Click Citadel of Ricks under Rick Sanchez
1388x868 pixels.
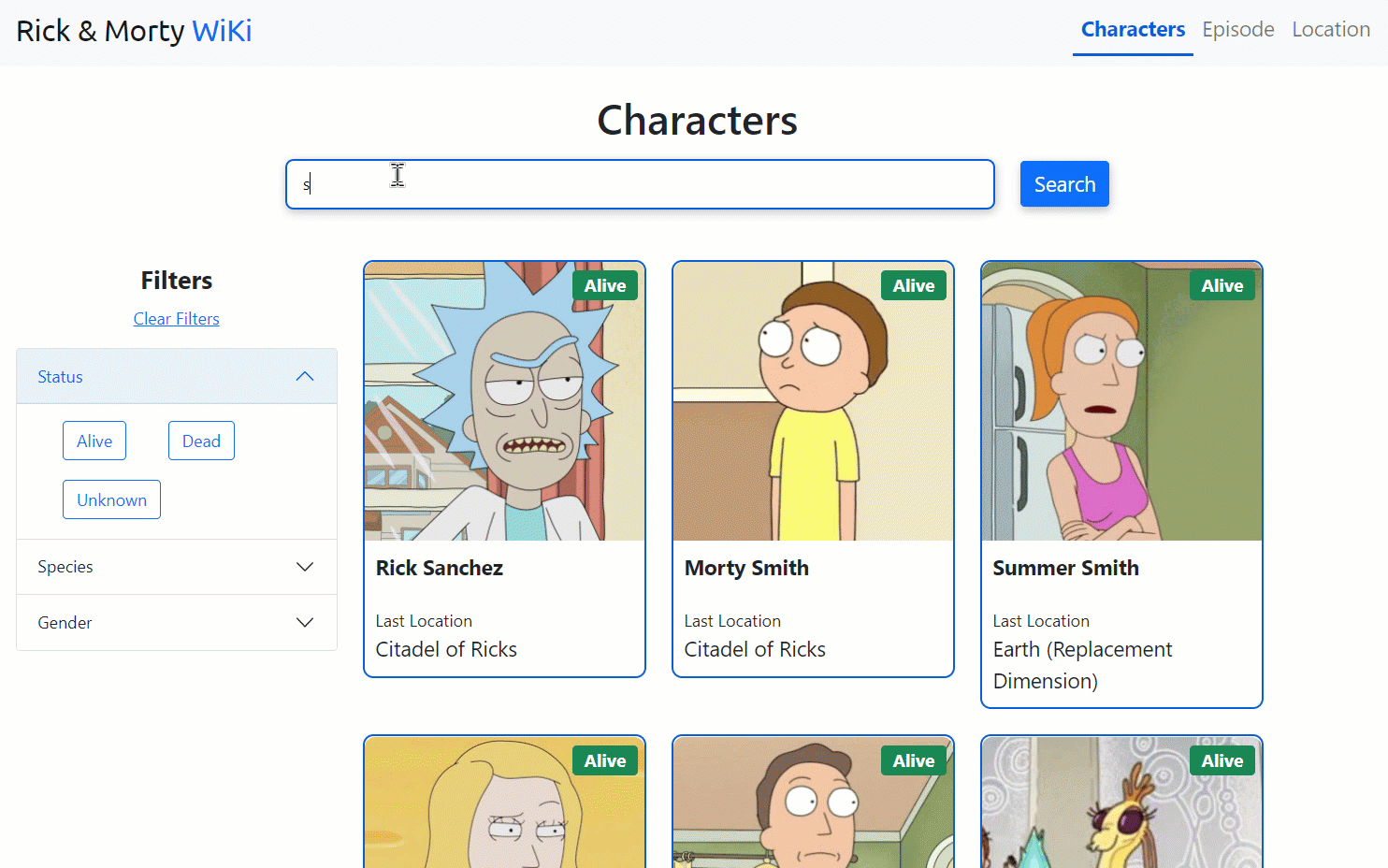(446, 649)
